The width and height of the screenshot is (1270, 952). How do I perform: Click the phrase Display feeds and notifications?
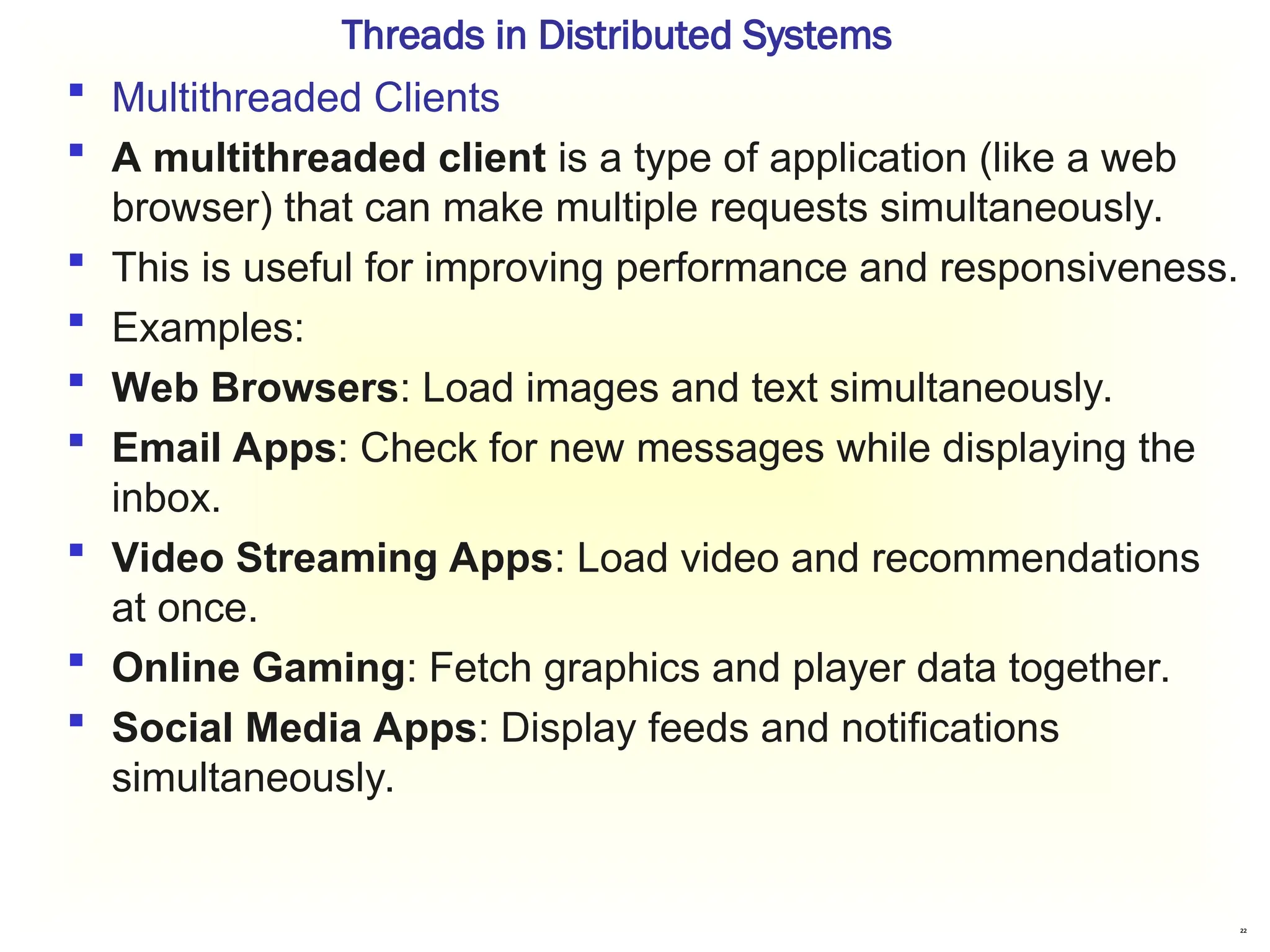(x=779, y=728)
